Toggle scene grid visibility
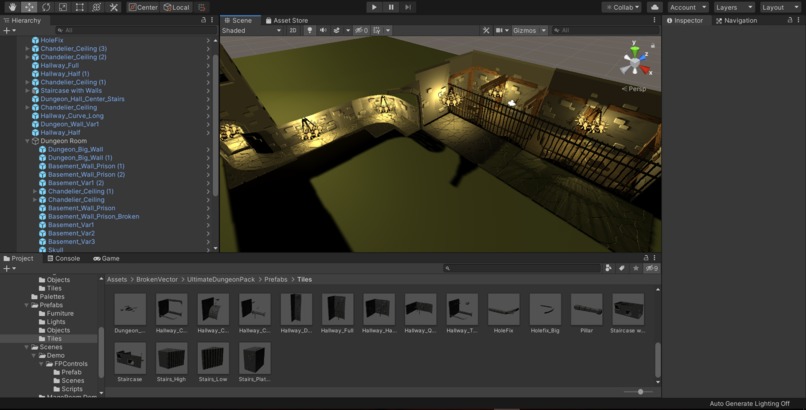This screenshot has width=806, height=410. [x=377, y=30]
